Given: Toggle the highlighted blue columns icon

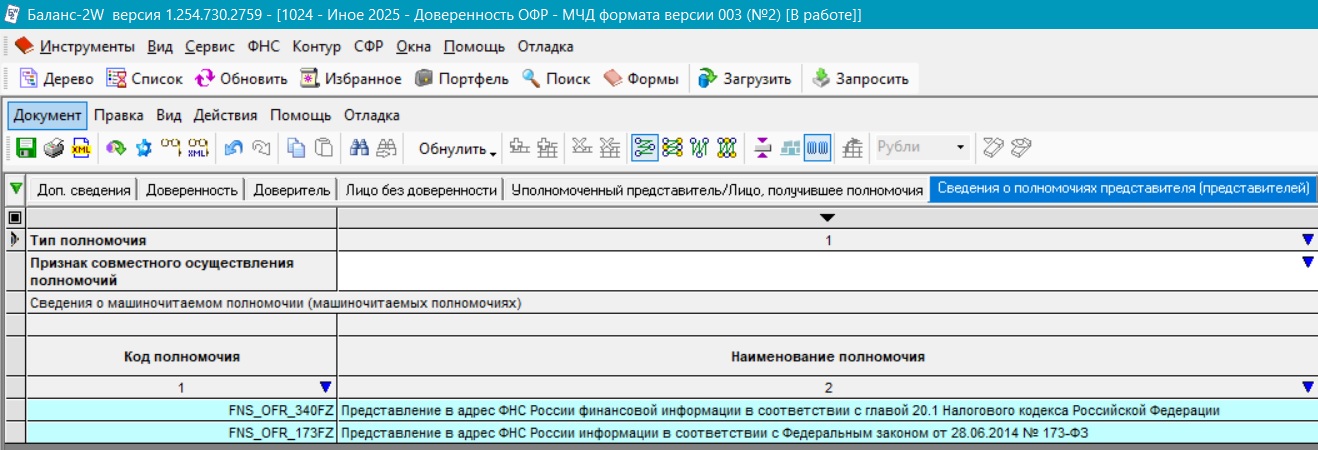Looking at the screenshot, I should 817,148.
